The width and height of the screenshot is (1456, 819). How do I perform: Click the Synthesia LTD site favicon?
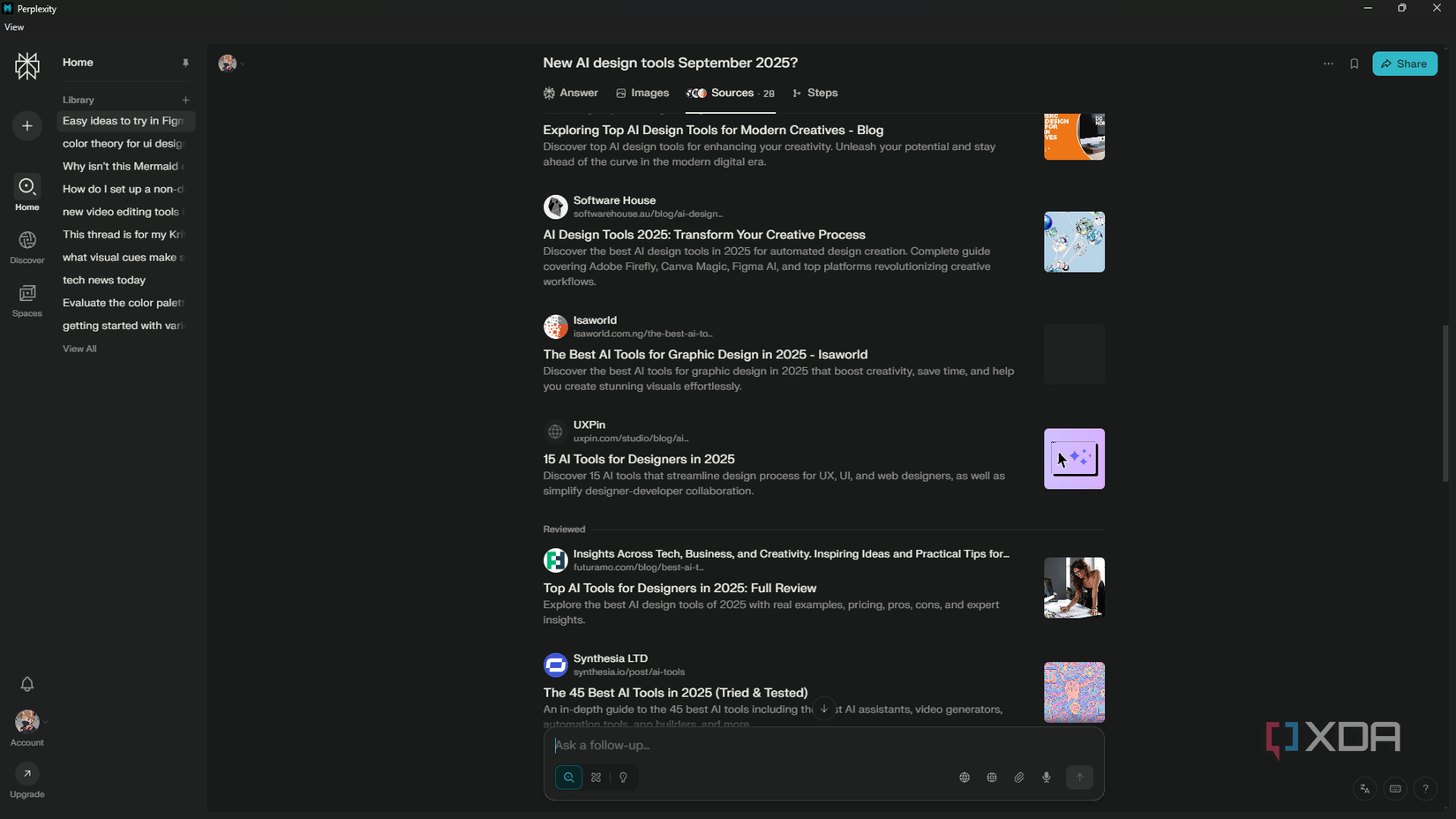pos(555,665)
